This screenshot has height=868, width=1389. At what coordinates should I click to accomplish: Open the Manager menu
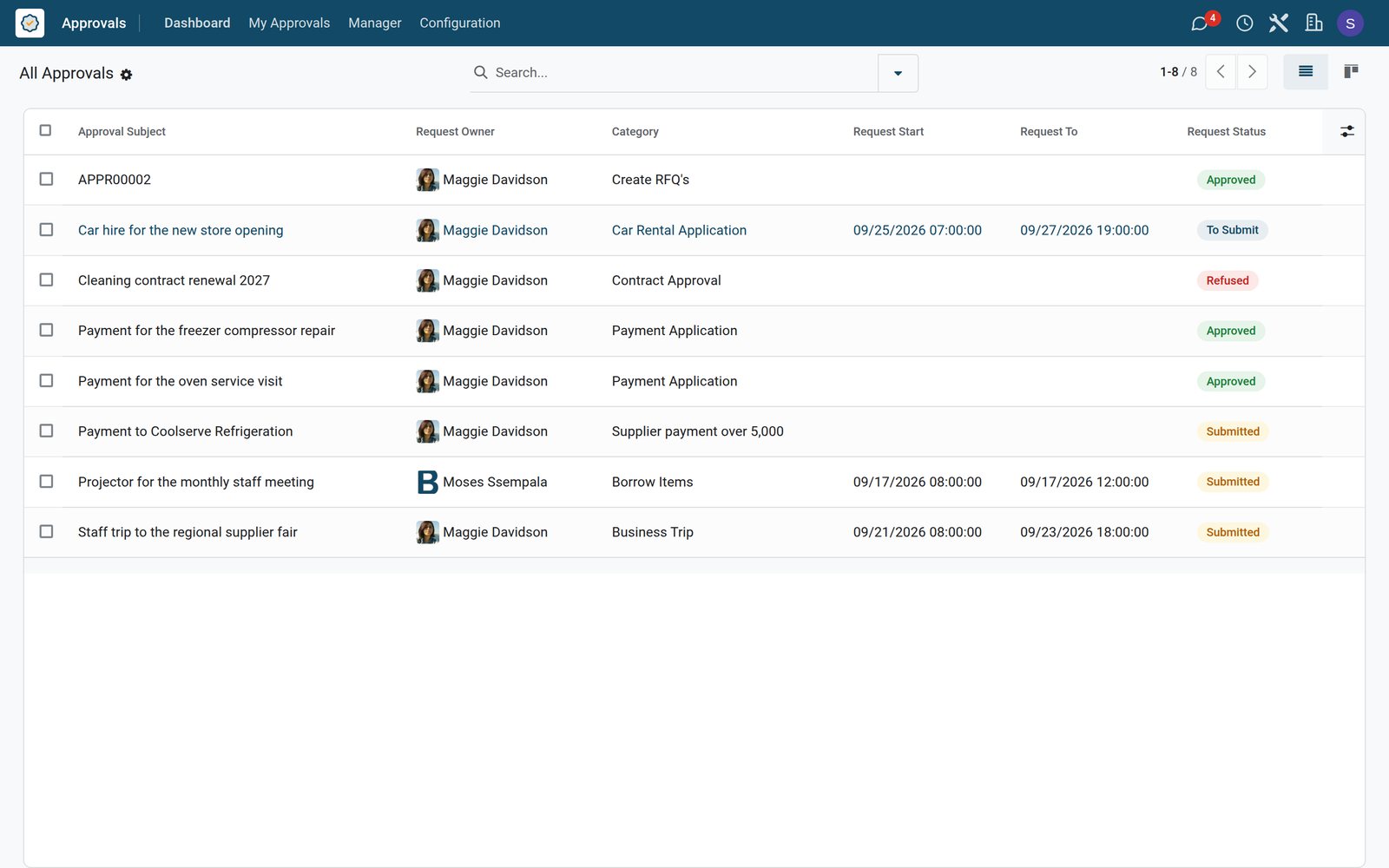(x=374, y=23)
